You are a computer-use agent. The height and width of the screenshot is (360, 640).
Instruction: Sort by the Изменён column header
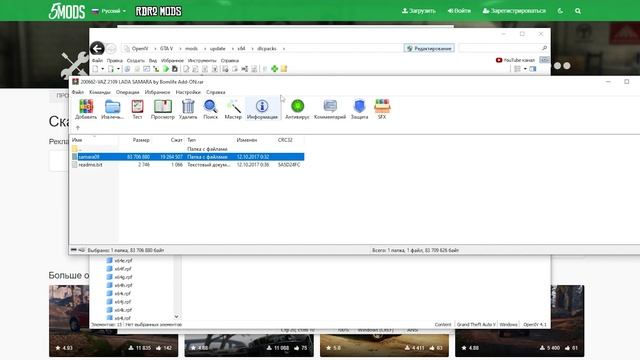point(247,140)
